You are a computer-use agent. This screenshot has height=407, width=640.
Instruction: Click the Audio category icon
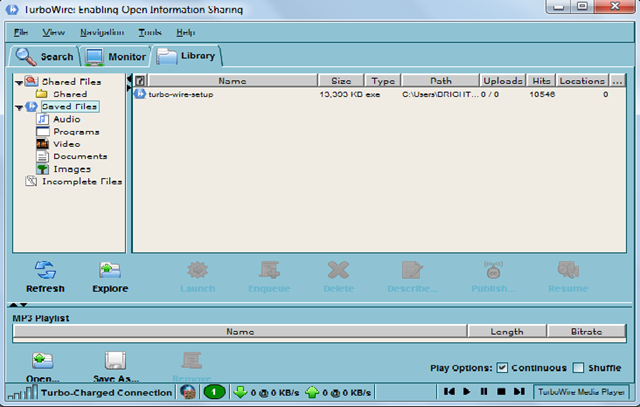43,119
